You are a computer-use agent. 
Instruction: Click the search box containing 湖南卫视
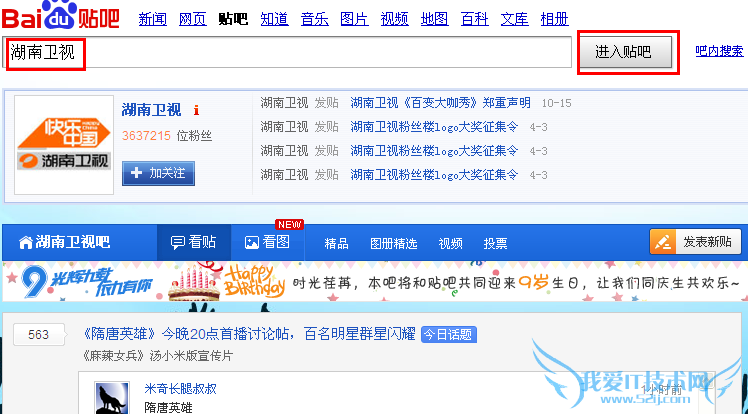(287, 52)
